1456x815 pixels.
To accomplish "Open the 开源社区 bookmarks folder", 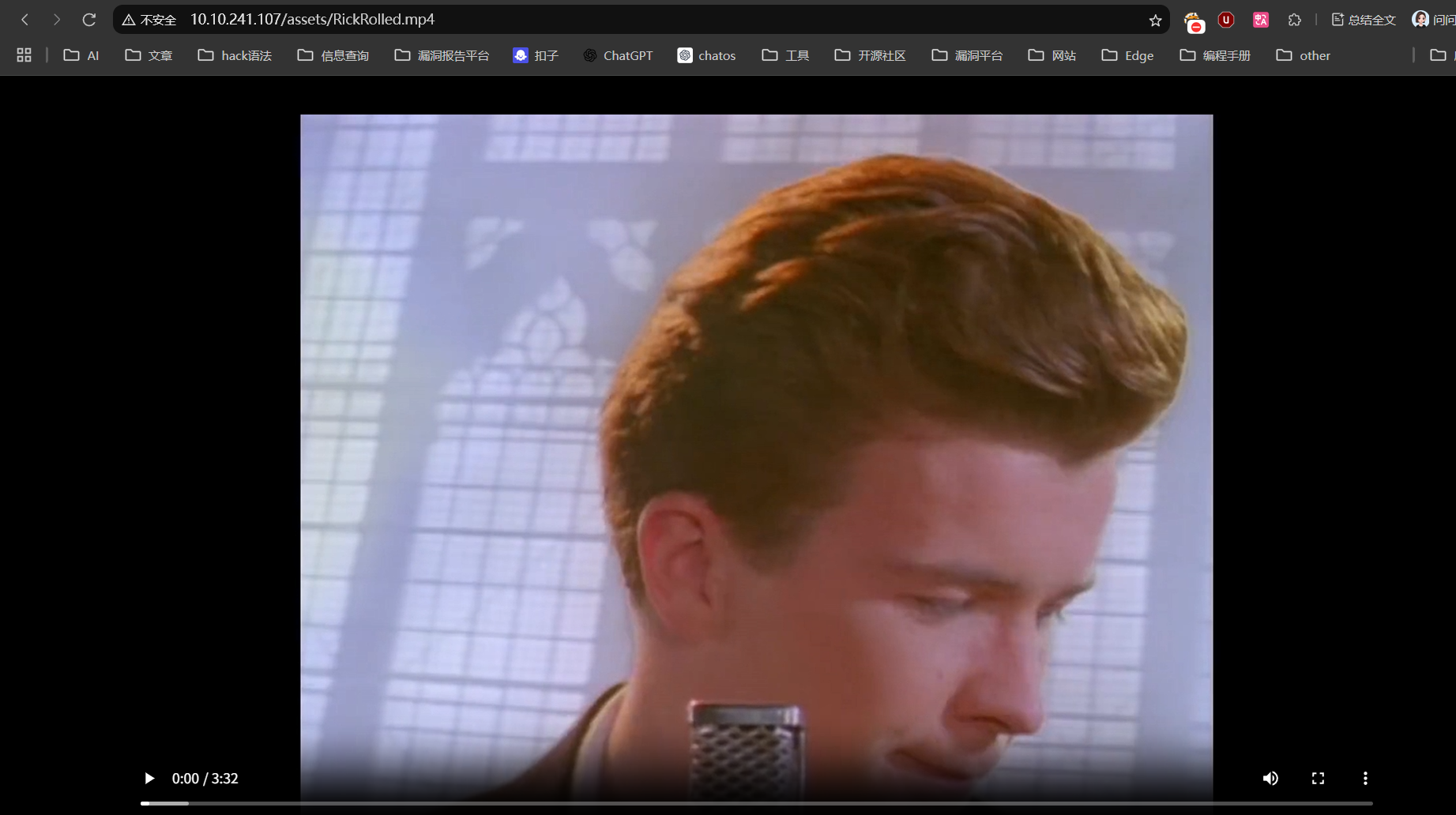I will coord(871,55).
